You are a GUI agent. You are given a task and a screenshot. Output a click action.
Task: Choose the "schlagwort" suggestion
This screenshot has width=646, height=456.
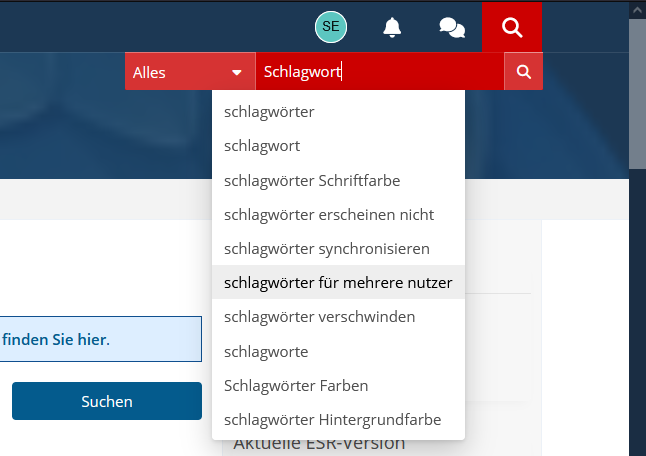tap(263, 146)
